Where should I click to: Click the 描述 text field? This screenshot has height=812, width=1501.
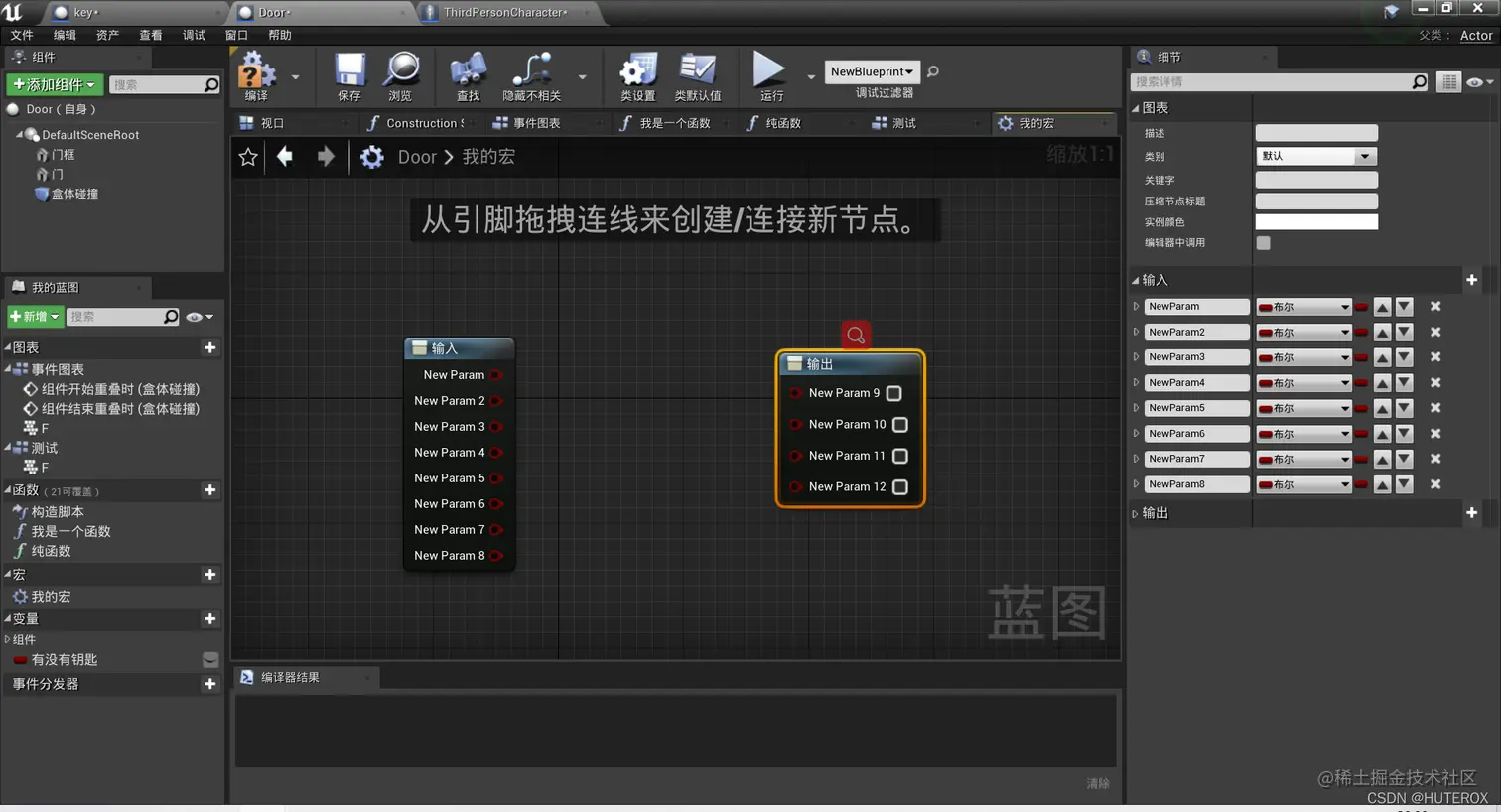(1316, 133)
